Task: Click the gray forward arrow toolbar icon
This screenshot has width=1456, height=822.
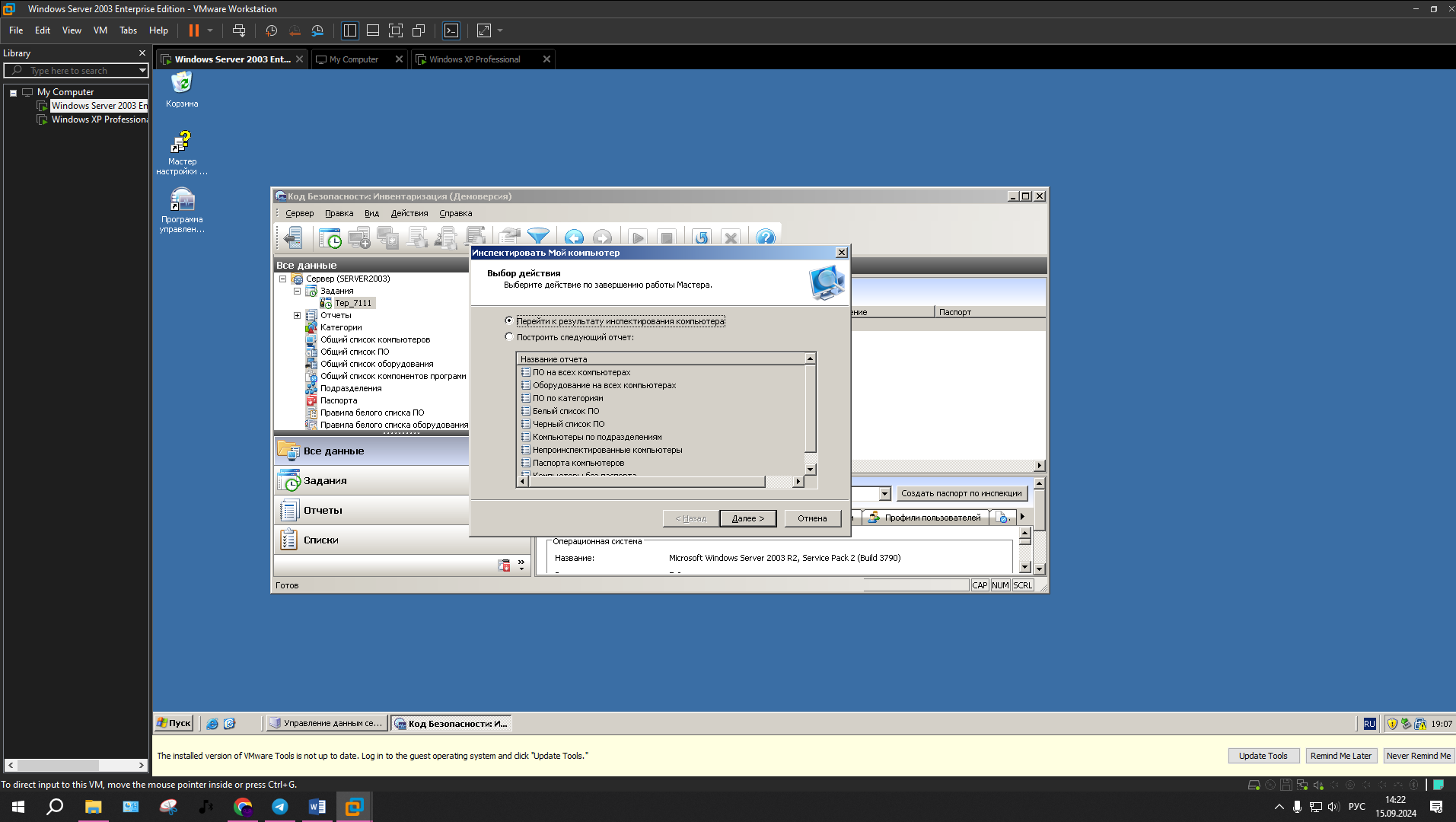Action: [602, 237]
